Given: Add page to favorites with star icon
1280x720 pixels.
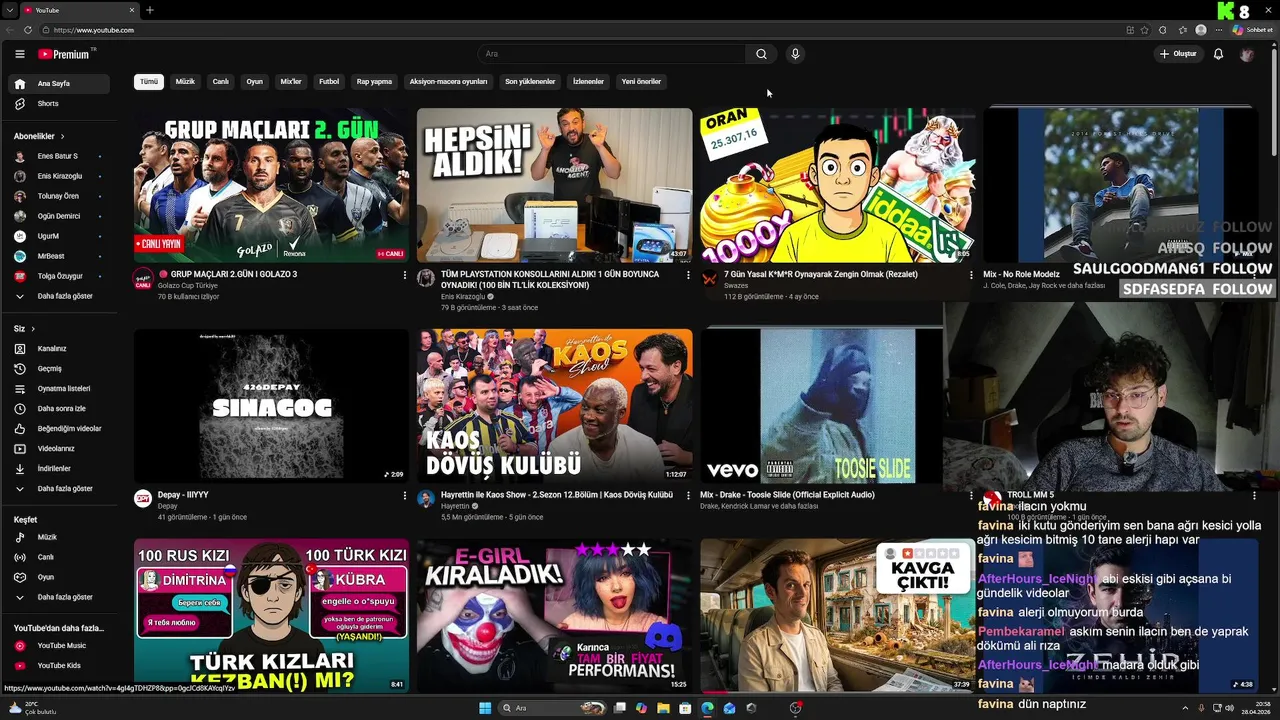Looking at the screenshot, I should click(x=1145, y=30).
